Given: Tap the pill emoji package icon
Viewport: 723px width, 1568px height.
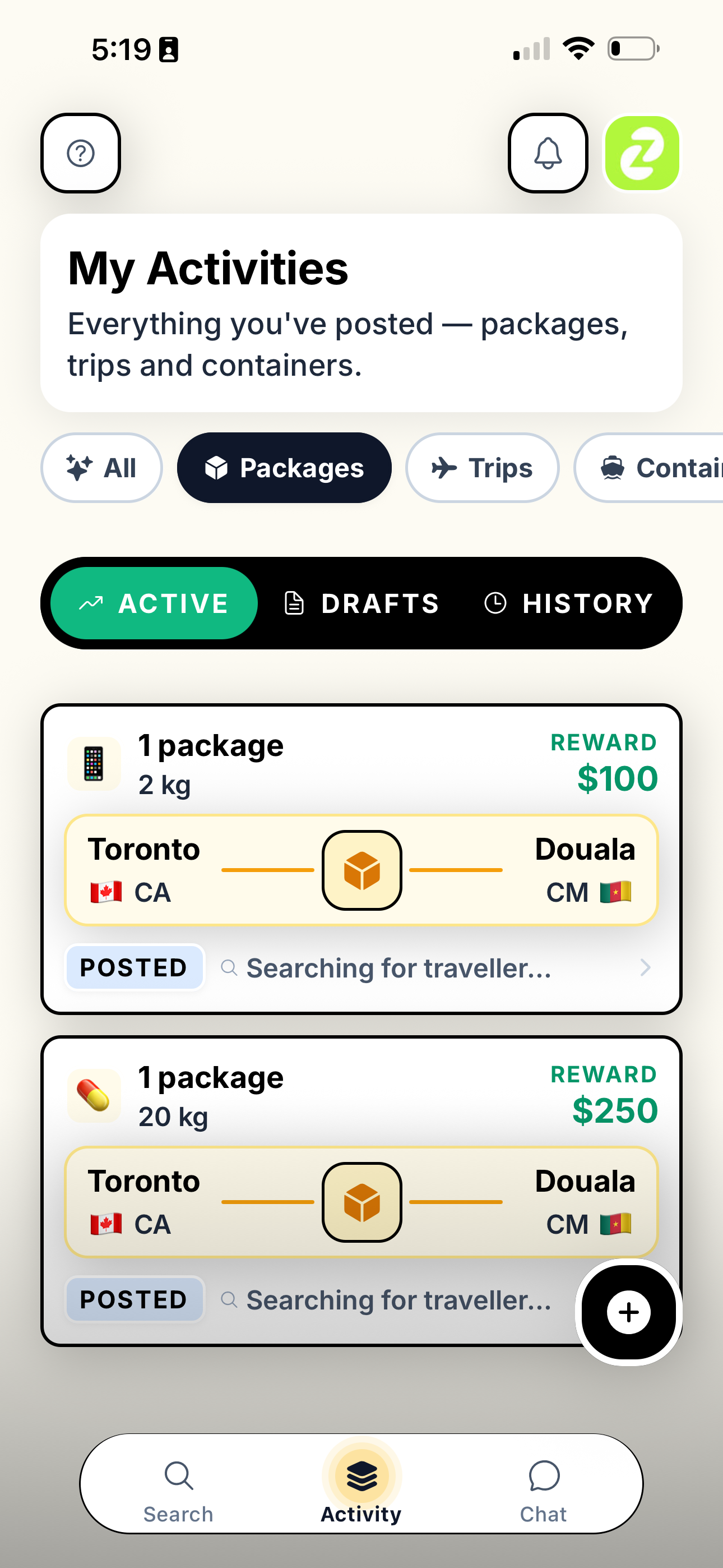Looking at the screenshot, I should 94,1096.
